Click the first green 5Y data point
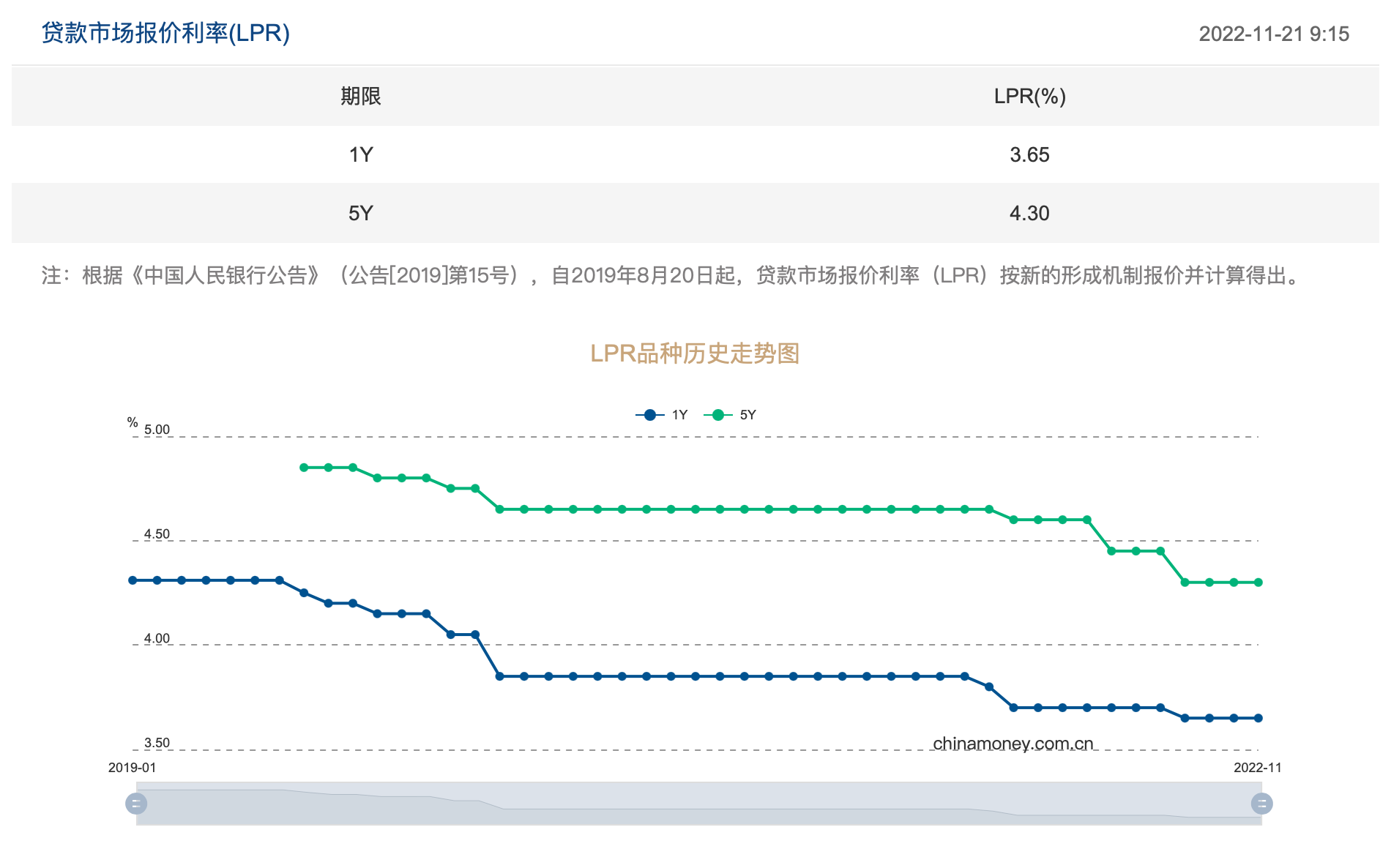This screenshot has width=1391, height=868. 304,468
